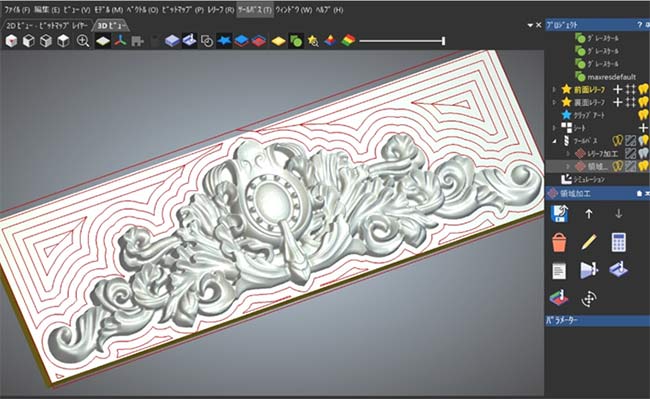Screen dimensions: 650x399
Task: Open the ビットマップ (P) menu
Action: pyautogui.click(x=182, y=10)
